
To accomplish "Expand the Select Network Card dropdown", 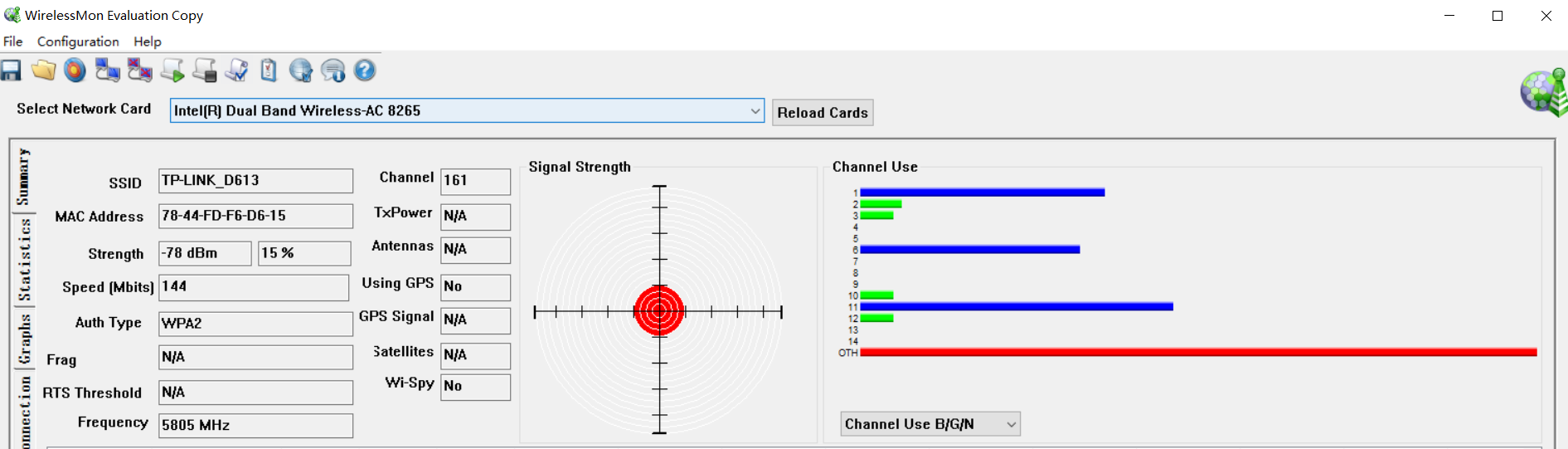I will pos(755,110).
